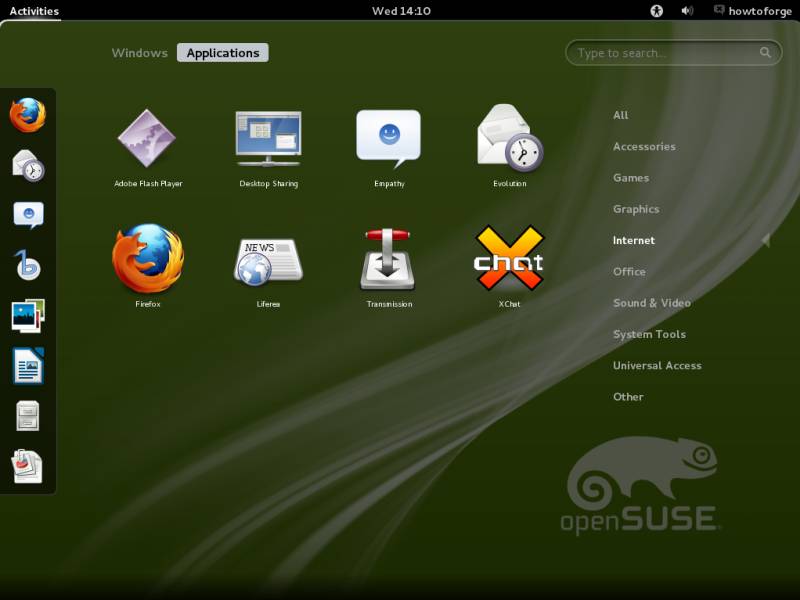Viewport: 800px width, 600px height.
Task: Launch Adobe Flash Player from the app grid
Action: tap(147, 147)
